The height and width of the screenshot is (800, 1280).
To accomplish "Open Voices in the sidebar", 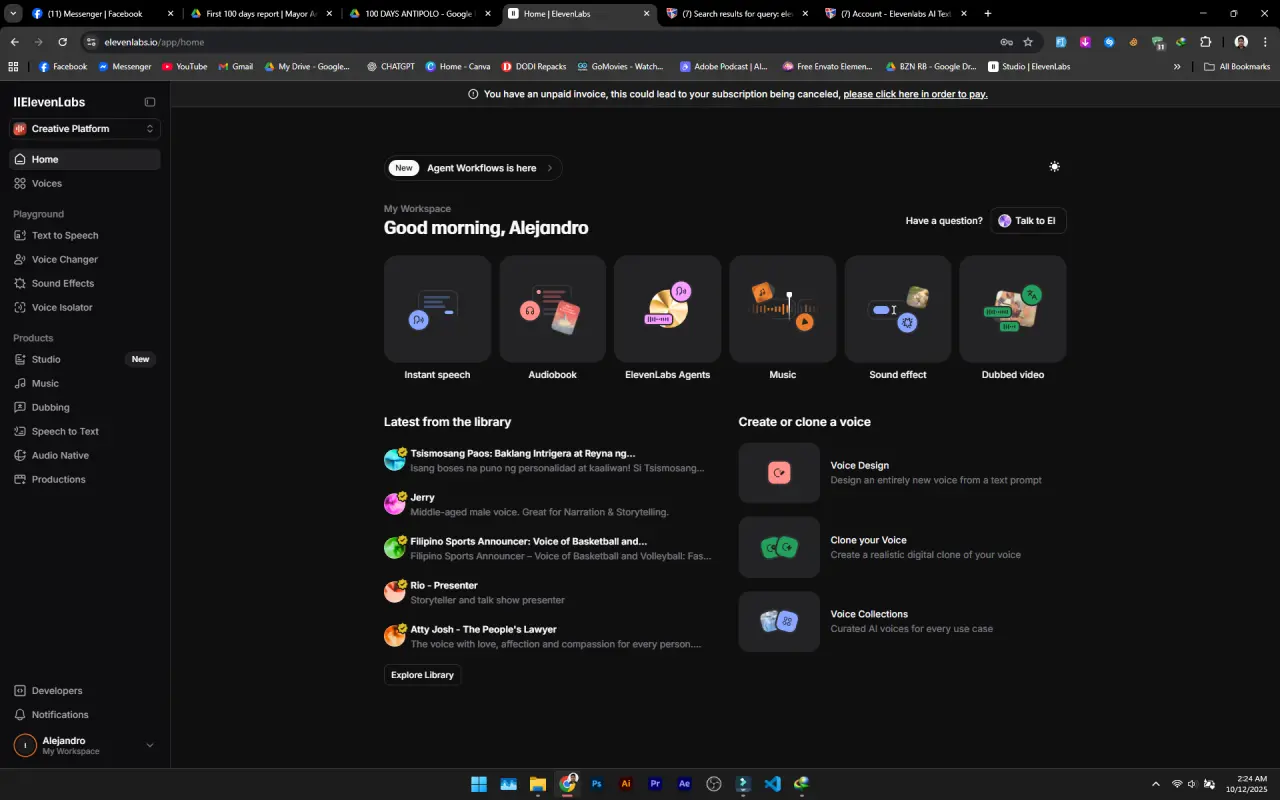I will click(85, 183).
